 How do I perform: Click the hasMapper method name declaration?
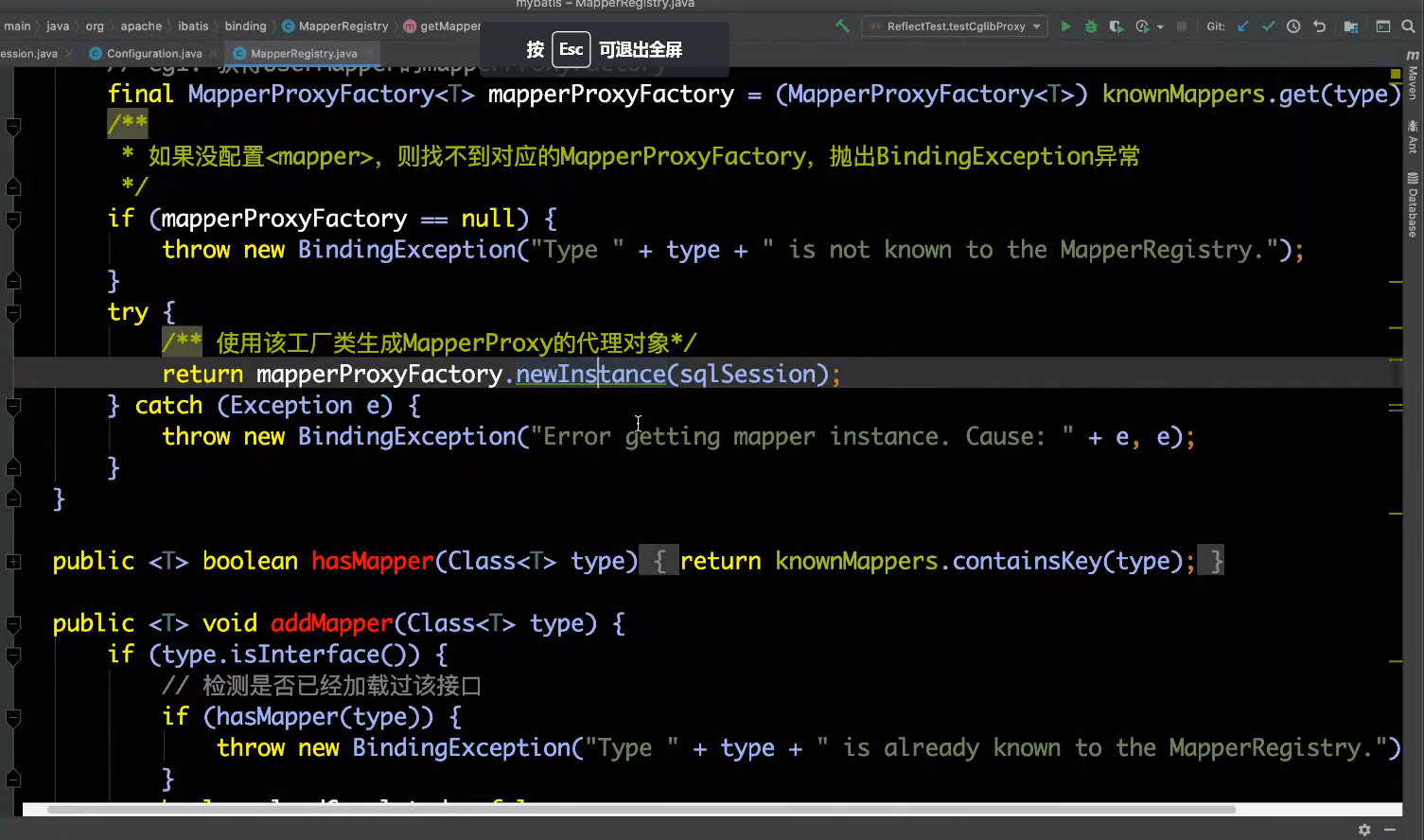372,562
